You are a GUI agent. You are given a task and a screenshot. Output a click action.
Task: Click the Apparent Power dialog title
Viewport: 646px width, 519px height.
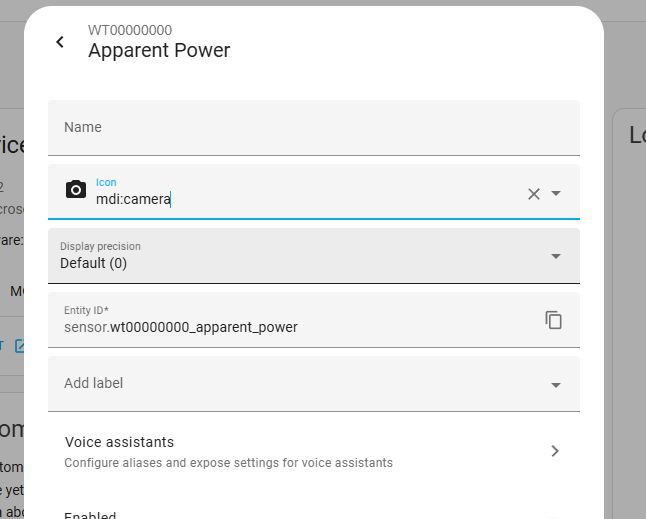159,50
